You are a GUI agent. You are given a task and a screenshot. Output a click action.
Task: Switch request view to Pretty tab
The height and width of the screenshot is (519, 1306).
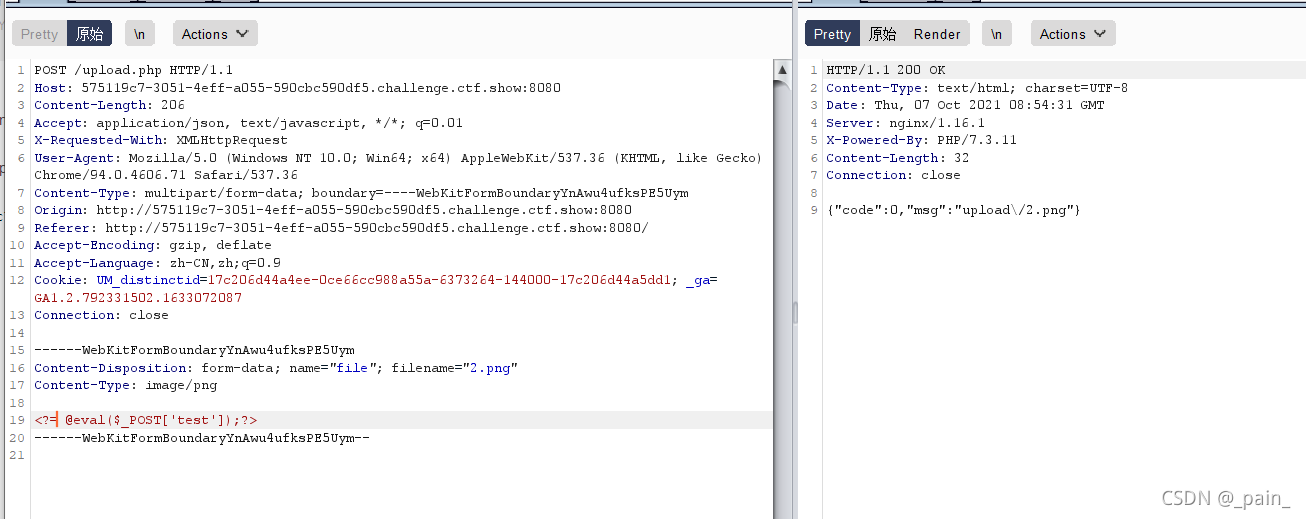(x=40, y=34)
